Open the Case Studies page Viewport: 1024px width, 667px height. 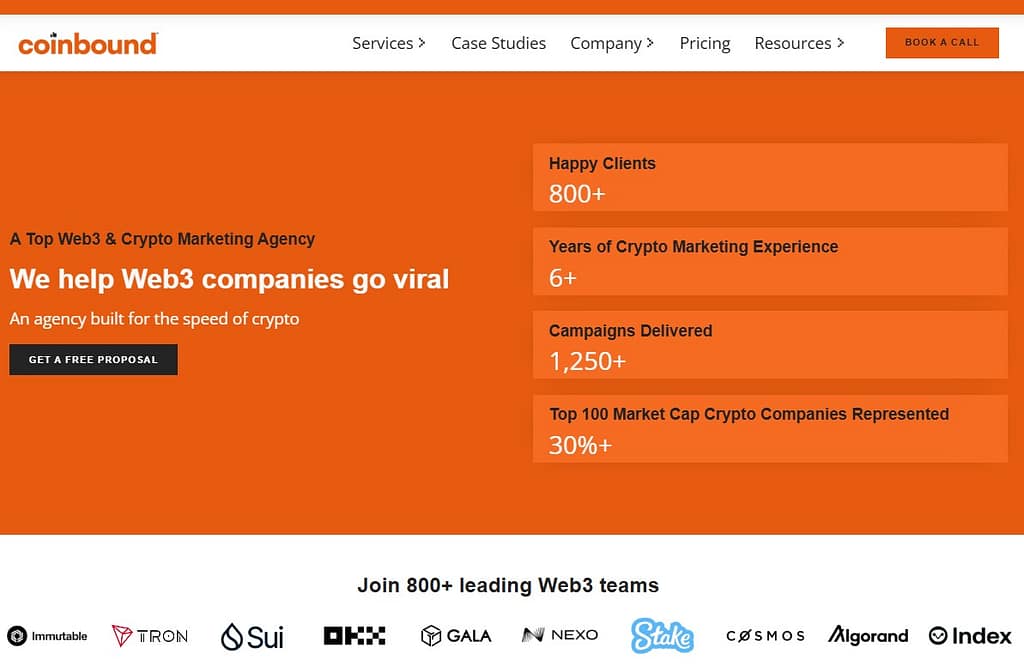click(x=498, y=43)
